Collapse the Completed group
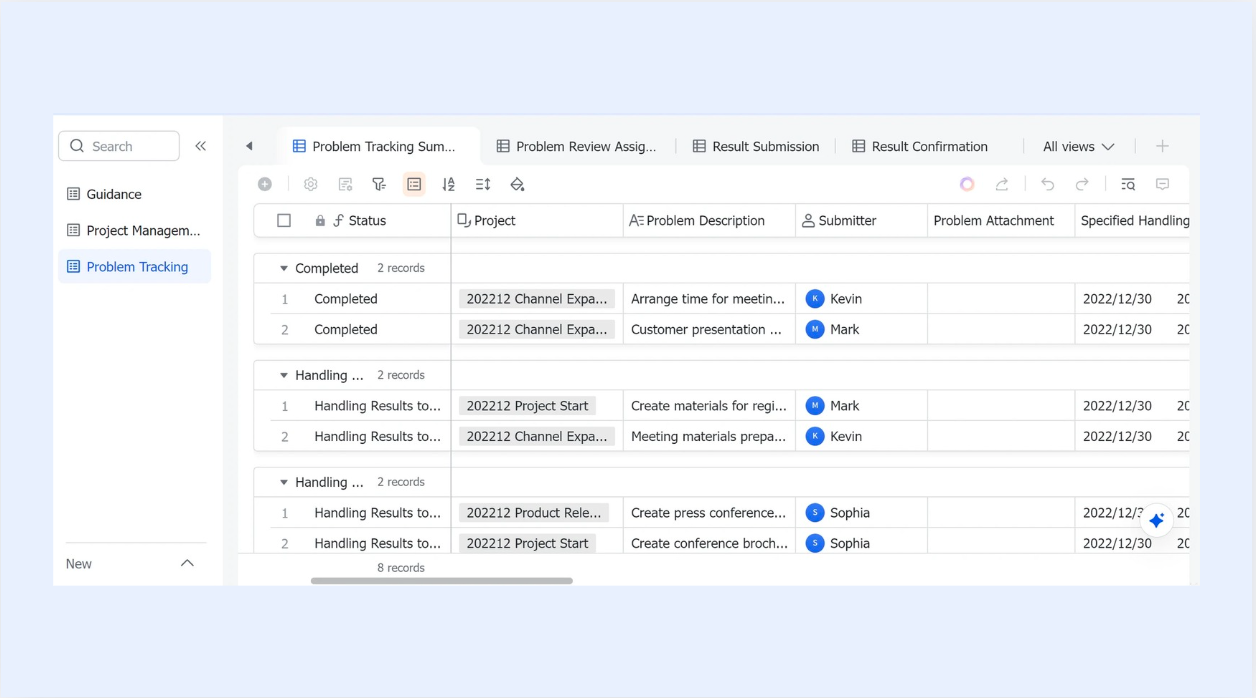The image size is (1256, 698). point(284,268)
